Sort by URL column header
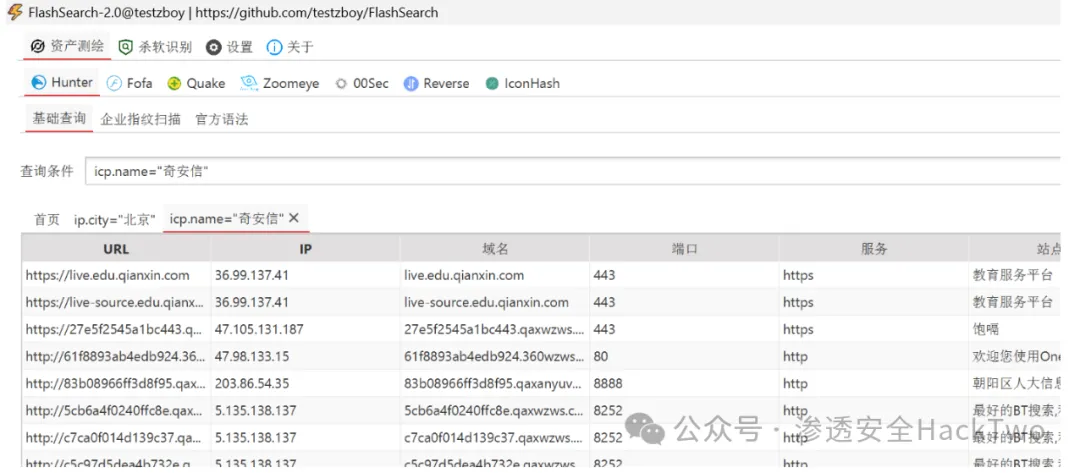Screen dimensions: 1080x473 [116, 249]
